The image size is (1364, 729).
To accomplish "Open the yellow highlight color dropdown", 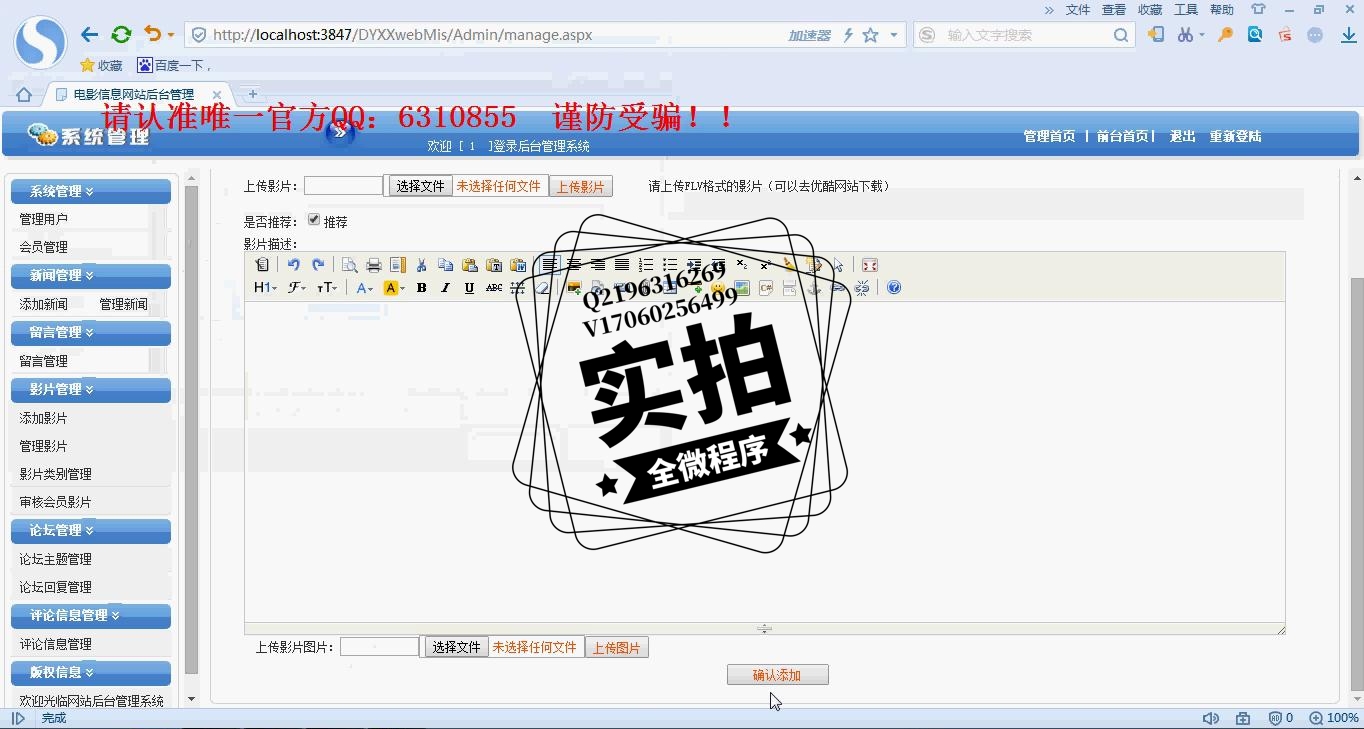I will (394, 288).
